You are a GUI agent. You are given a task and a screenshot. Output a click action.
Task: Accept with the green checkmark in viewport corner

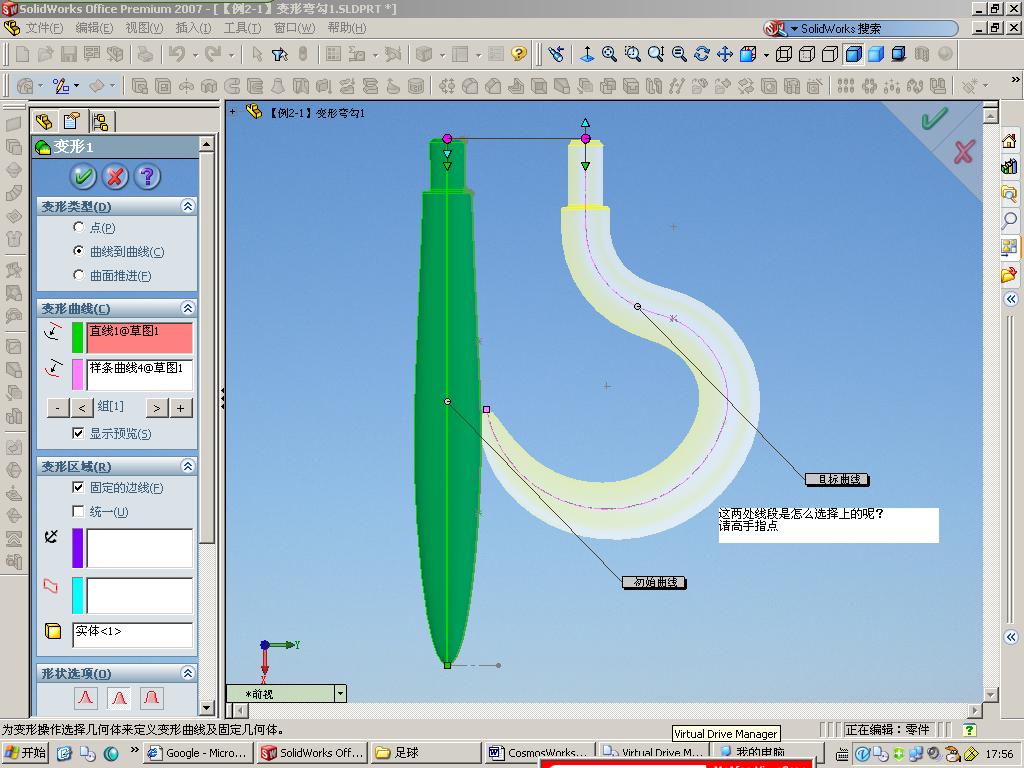point(934,119)
